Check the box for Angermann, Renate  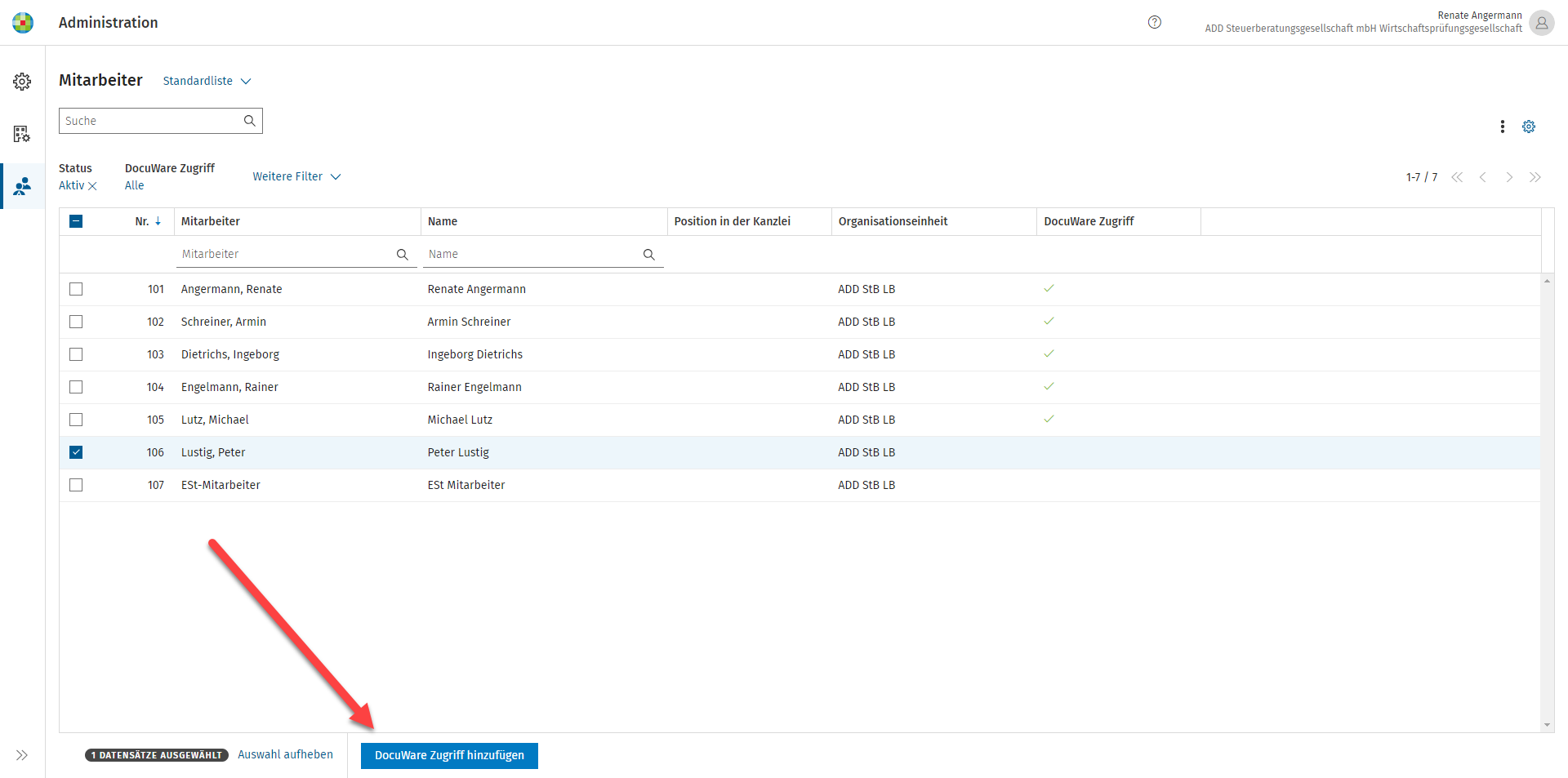click(x=76, y=289)
